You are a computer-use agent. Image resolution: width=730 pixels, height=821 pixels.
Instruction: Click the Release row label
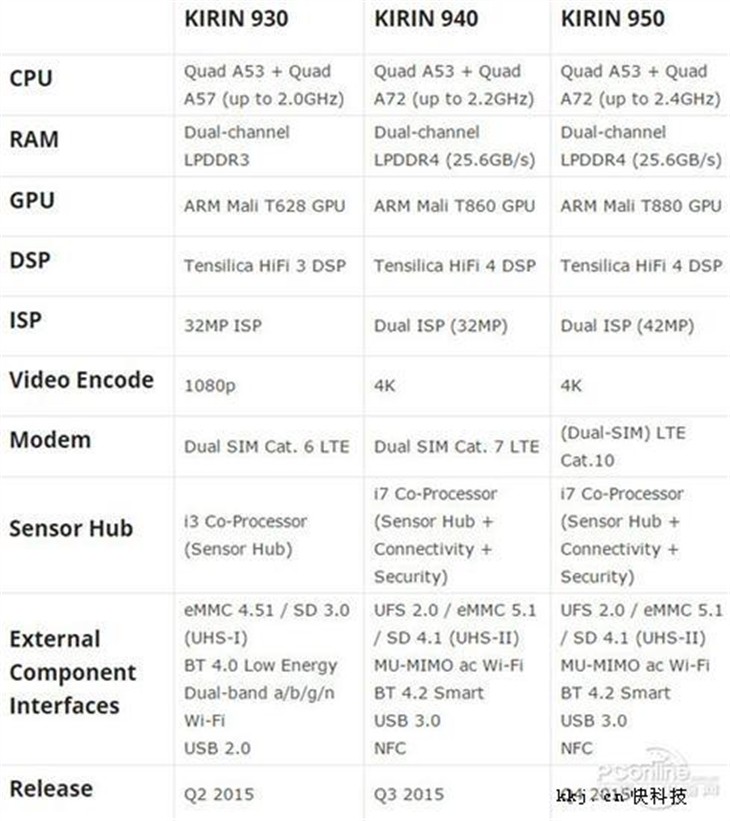51,789
